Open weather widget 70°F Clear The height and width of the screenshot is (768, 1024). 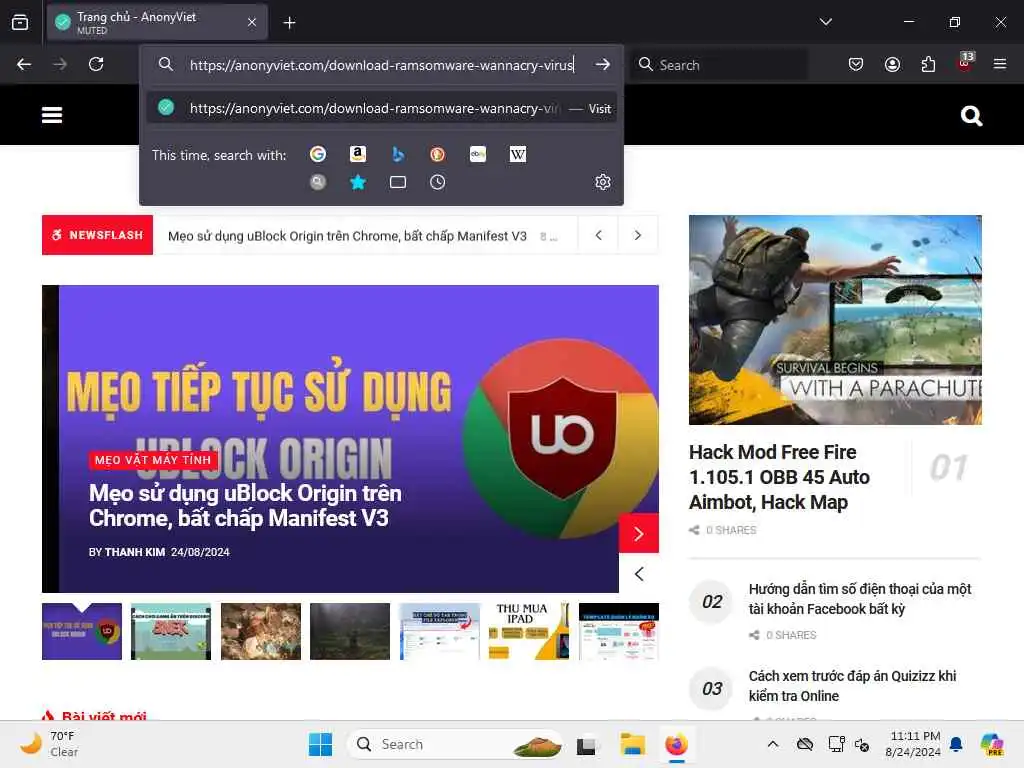49,744
